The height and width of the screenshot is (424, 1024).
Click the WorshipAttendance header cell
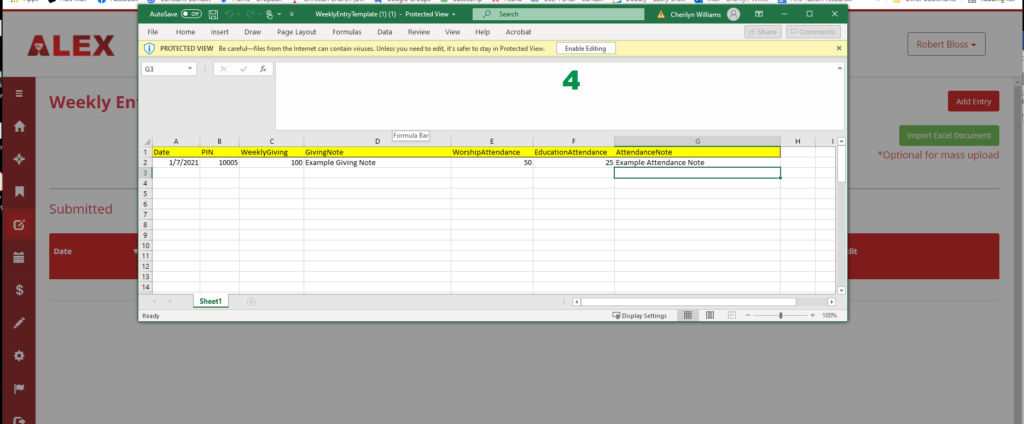pos(492,152)
